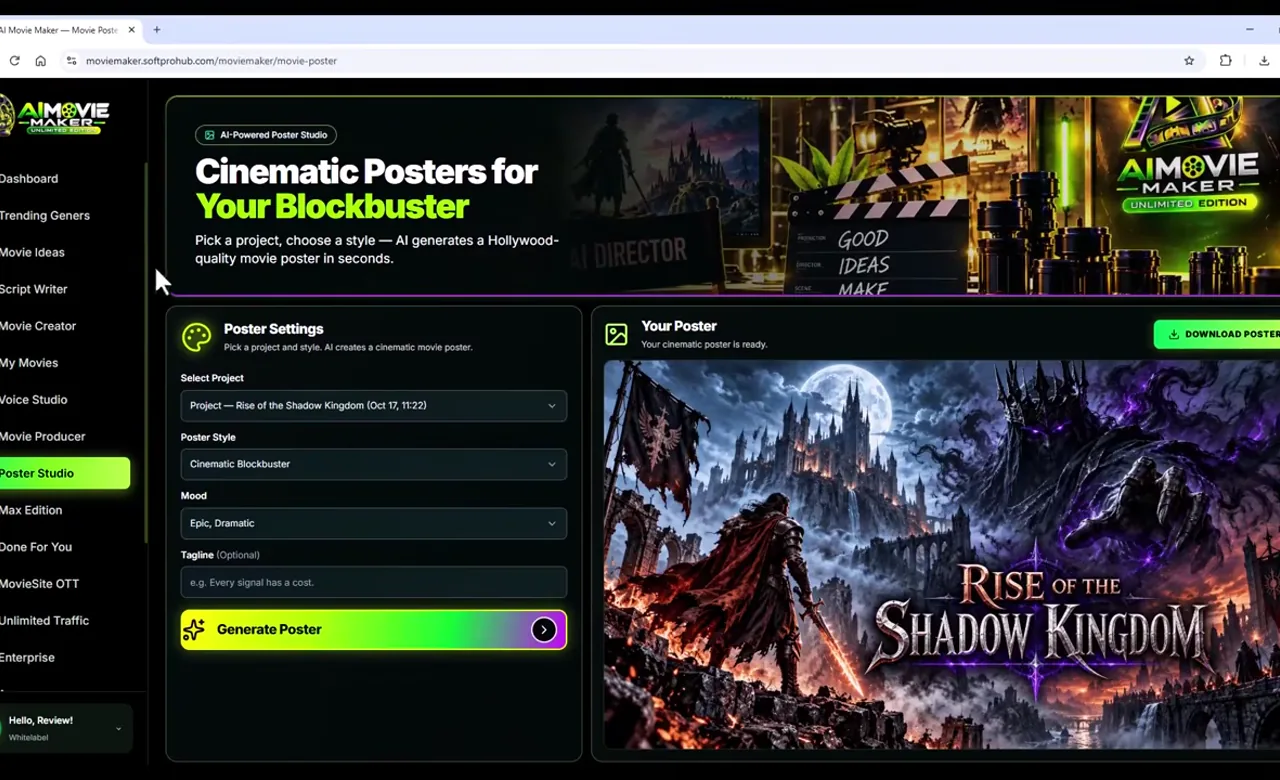Viewport: 1280px width, 780px height.
Task: Show browser downloads via the download icon
Action: pos(1264,61)
